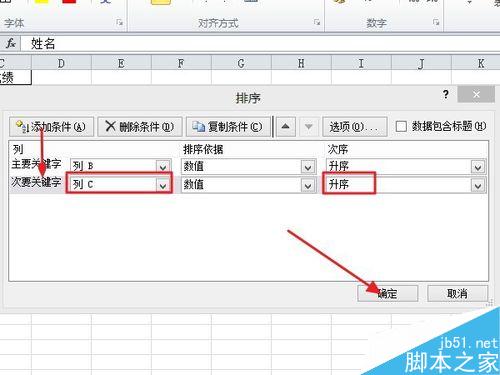Open the sort Options (选项) dialog

pos(355,127)
